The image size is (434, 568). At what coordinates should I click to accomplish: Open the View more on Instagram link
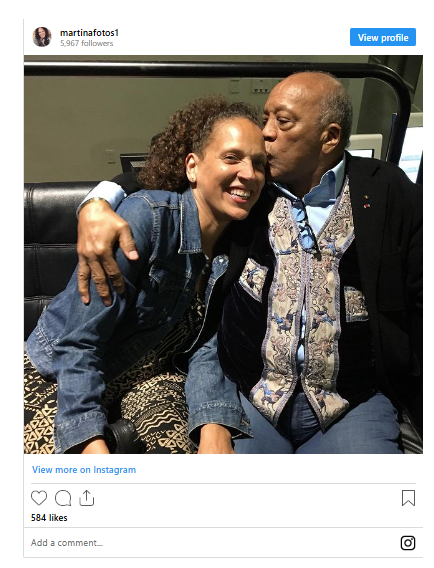[84, 470]
